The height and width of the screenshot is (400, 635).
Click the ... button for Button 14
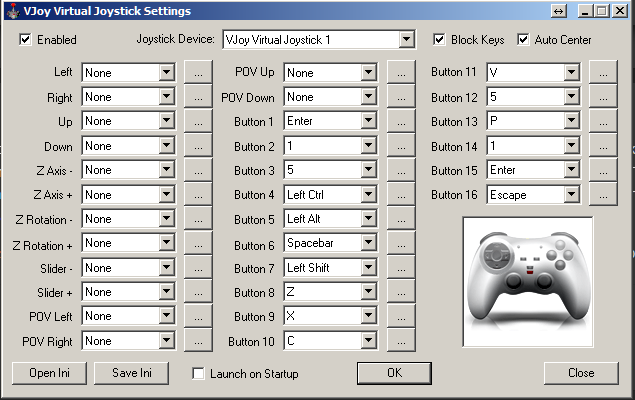point(603,146)
